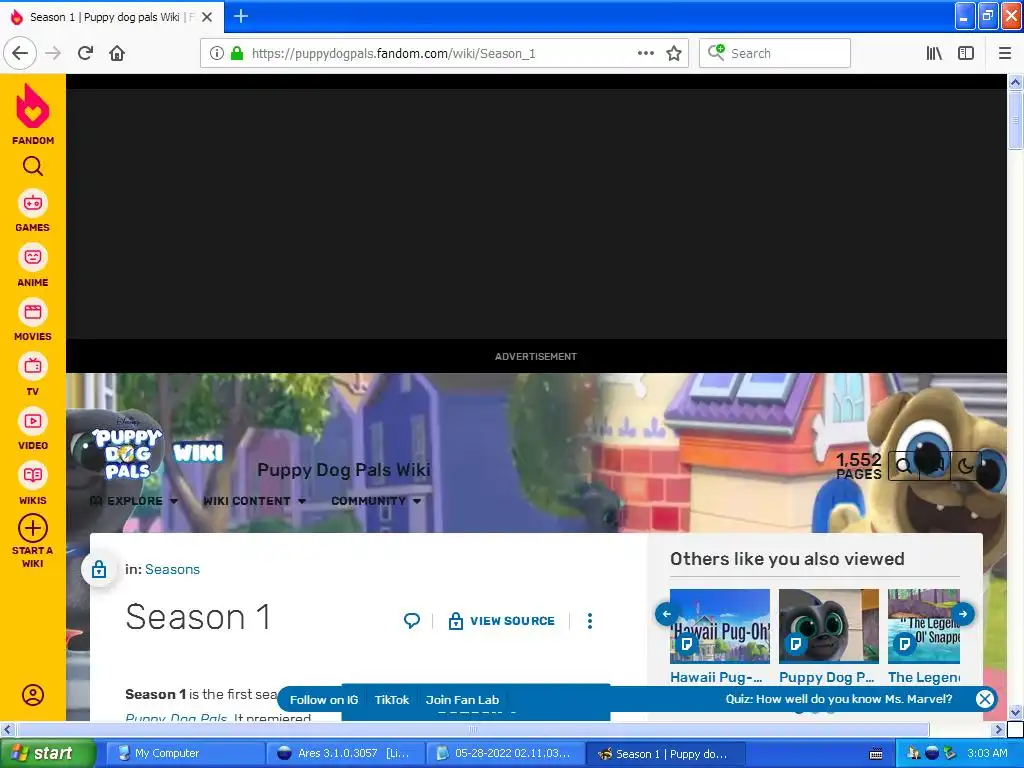
Task: View site information icon in address bar
Action: tap(216, 53)
